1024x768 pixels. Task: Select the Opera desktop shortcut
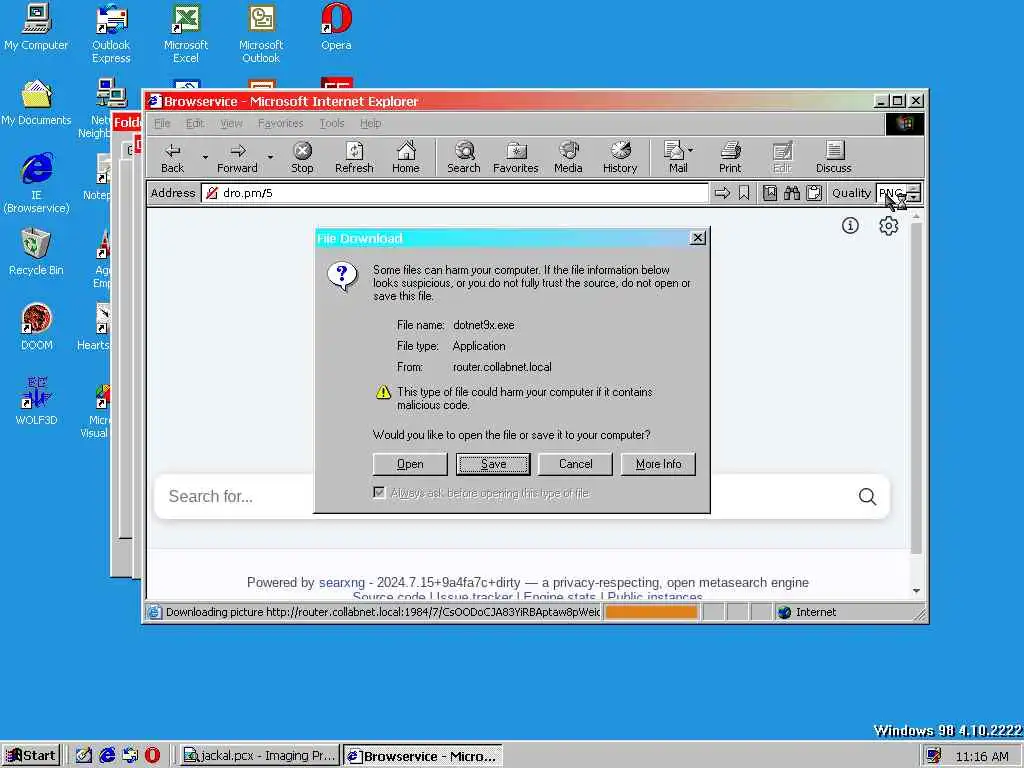336,27
